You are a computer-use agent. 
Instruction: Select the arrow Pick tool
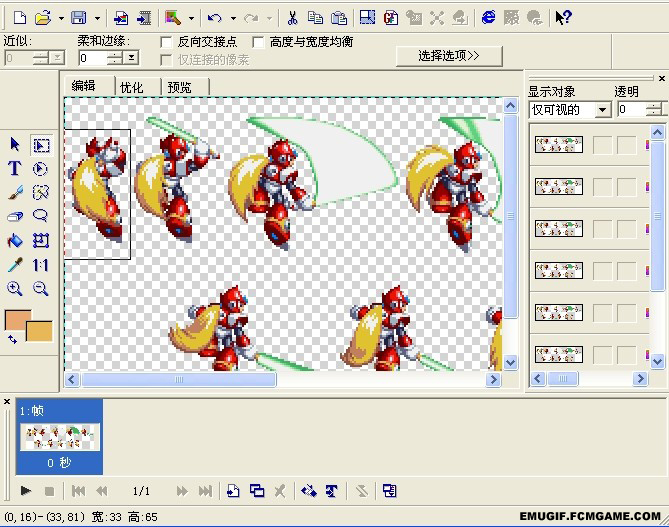tap(15, 145)
